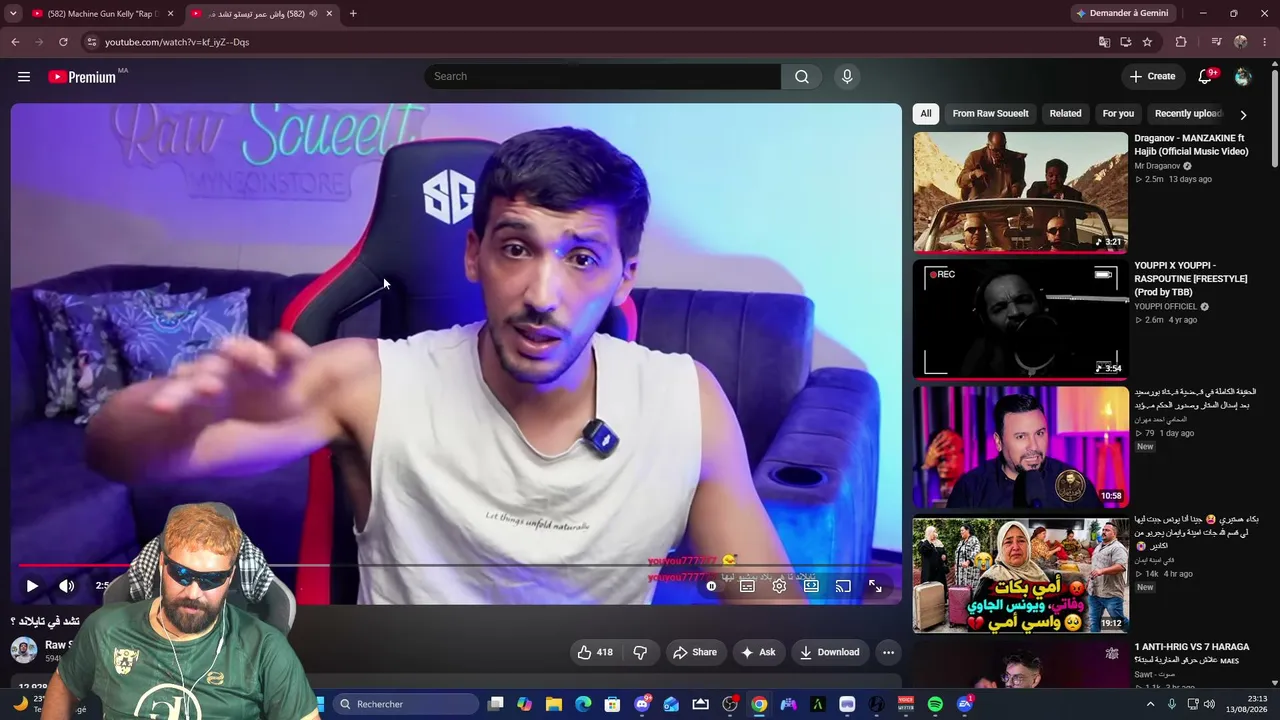Dislike this video

pos(640,652)
